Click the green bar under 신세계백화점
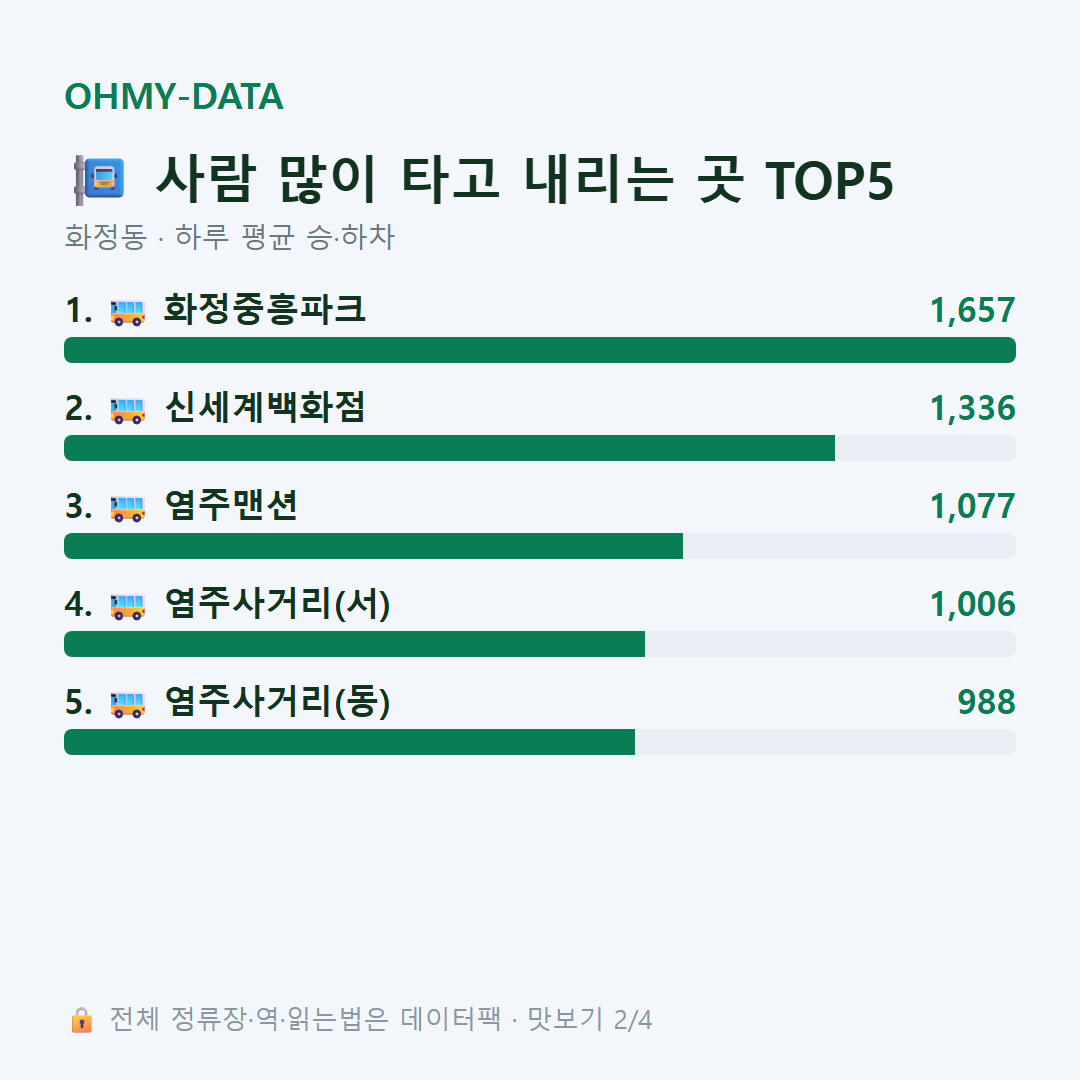Image resolution: width=1080 pixels, height=1080 pixels. pos(449,448)
